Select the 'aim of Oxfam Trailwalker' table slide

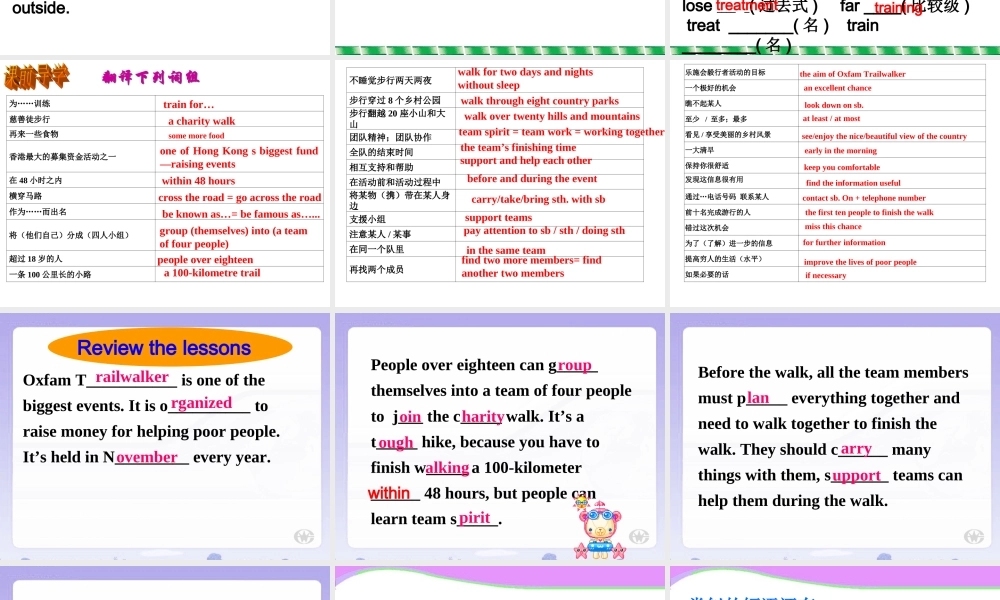click(835, 183)
